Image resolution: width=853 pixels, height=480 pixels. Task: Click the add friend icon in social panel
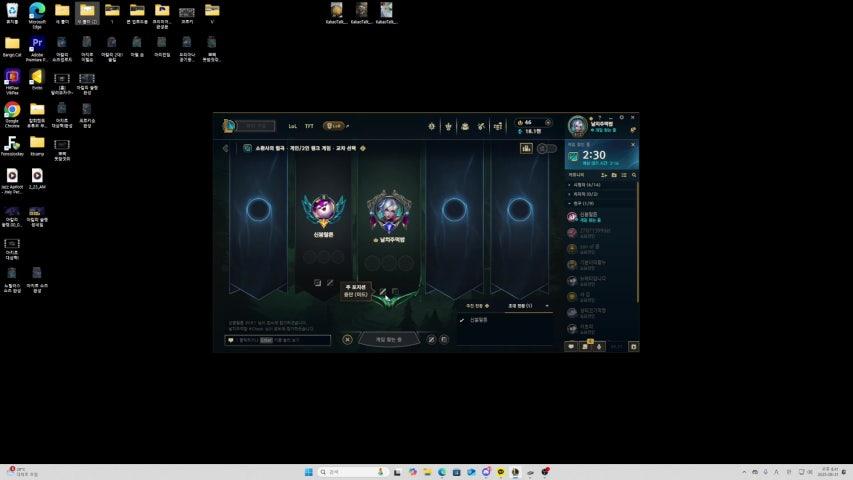604,175
